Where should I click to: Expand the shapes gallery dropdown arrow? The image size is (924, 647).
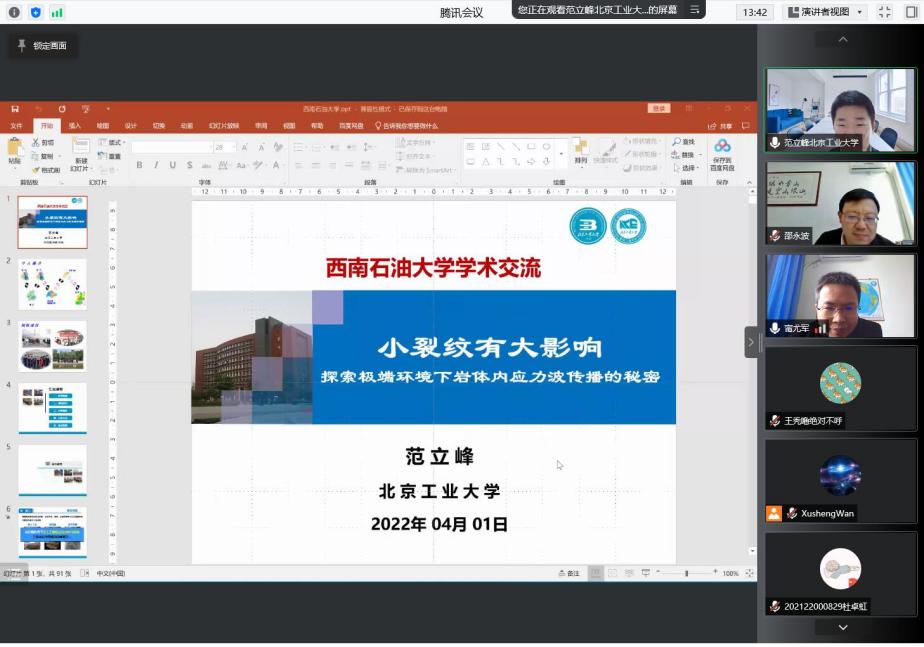pyautogui.click(x=561, y=154)
